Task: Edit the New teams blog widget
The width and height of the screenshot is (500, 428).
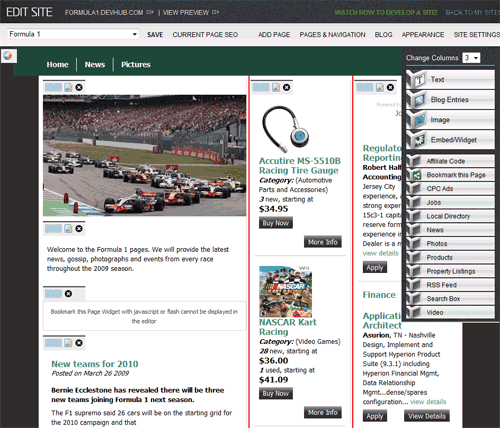Action: (x=68, y=343)
